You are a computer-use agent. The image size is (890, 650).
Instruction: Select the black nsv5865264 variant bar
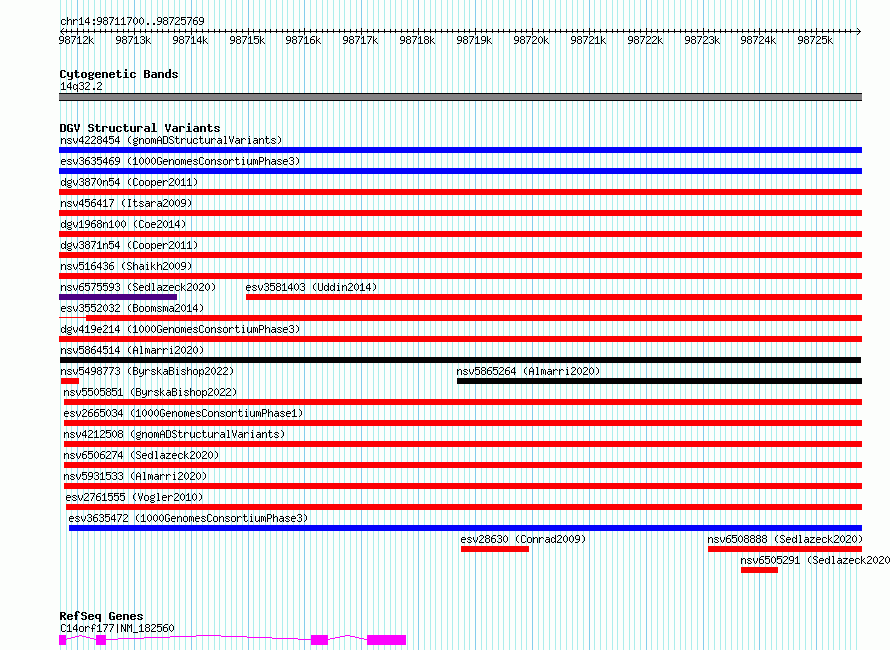660,381
